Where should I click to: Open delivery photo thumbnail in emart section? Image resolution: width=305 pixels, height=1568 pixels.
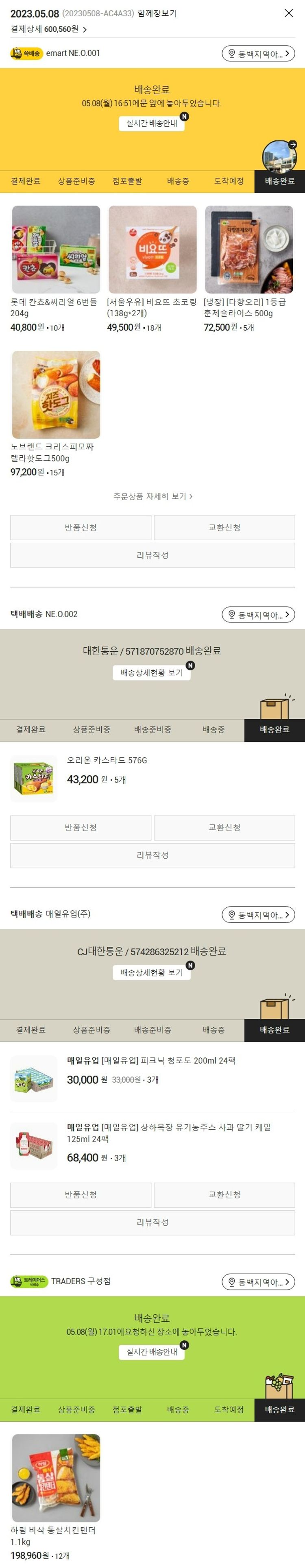pos(279,157)
